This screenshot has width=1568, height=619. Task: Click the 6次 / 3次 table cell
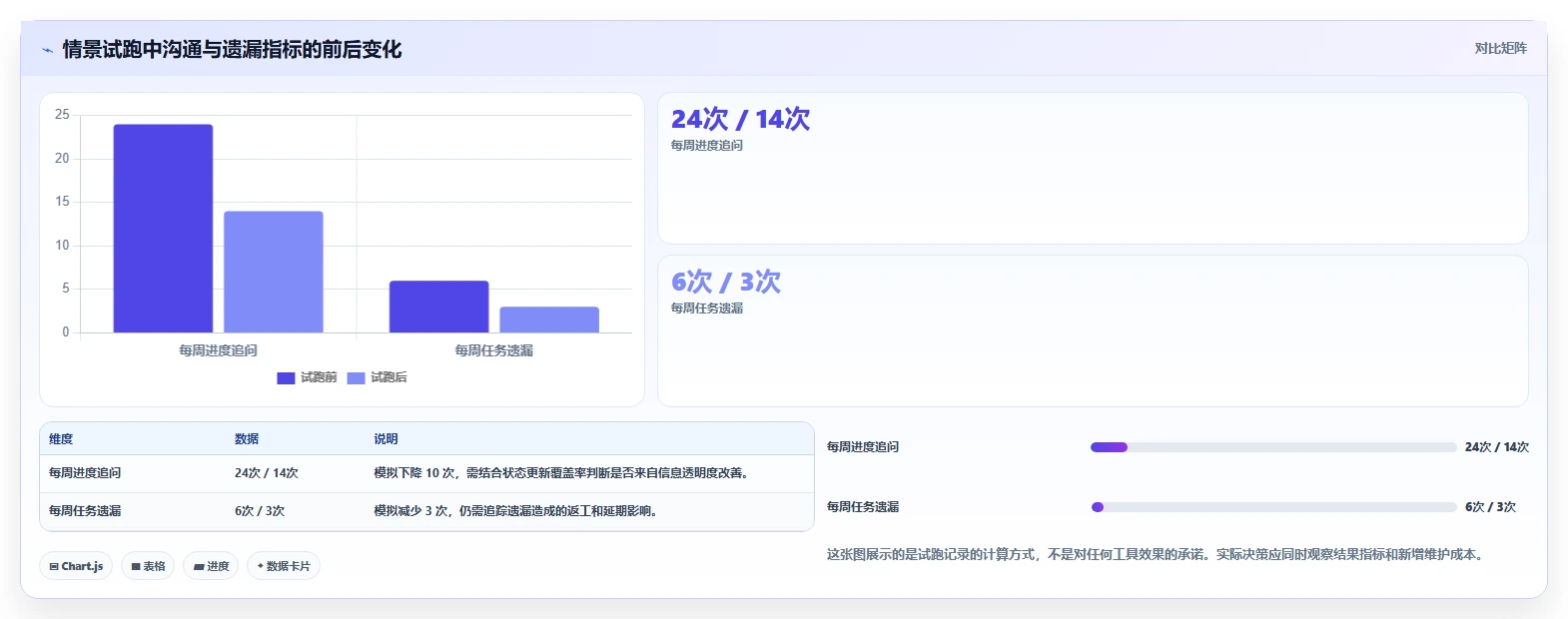pos(260,511)
